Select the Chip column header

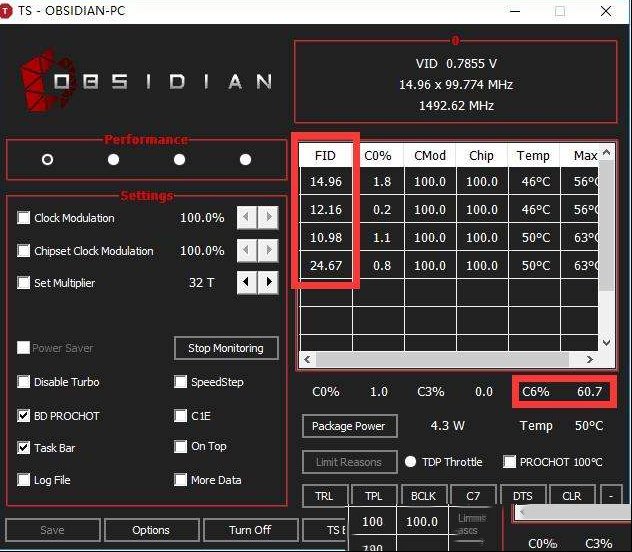point(482,156)
